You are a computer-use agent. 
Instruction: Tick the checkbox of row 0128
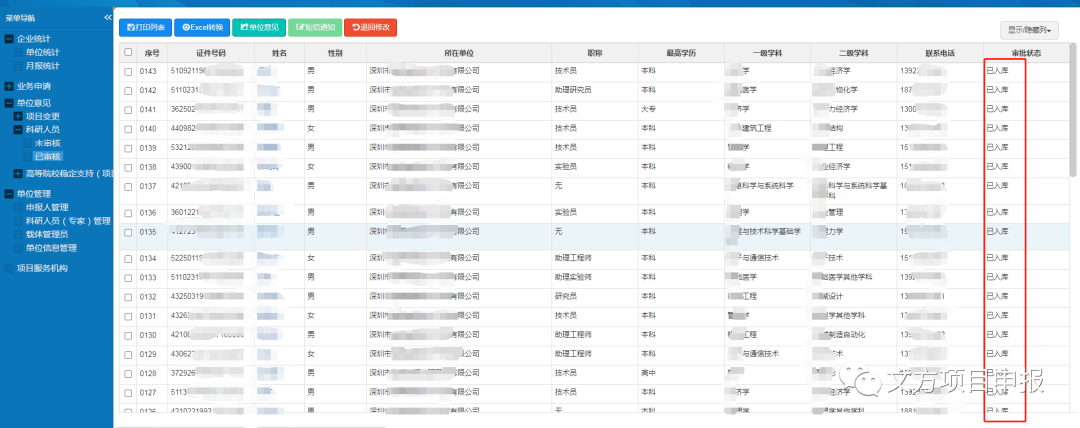coord(128,374)
